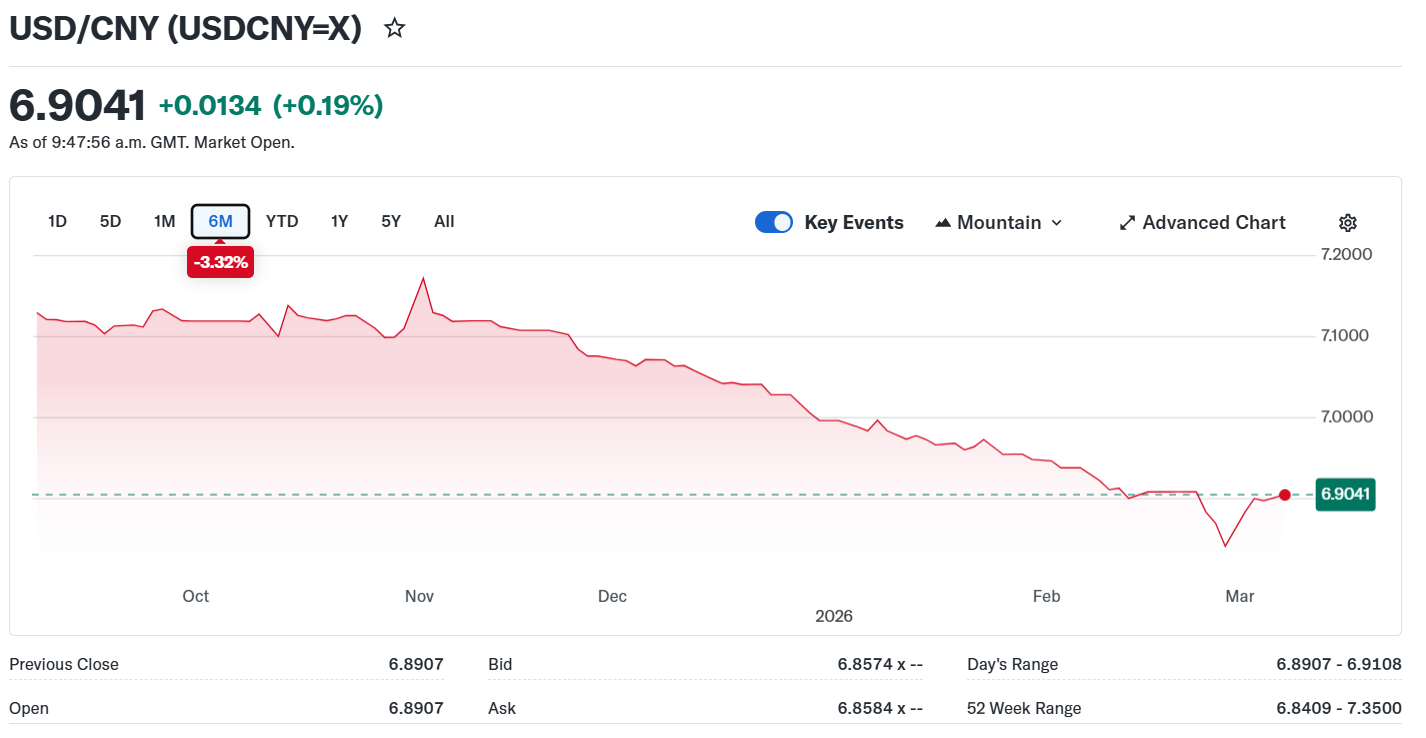The image size is (1426, 738).
Task: Click the Key Events label
Action: (x=853, y=222)
